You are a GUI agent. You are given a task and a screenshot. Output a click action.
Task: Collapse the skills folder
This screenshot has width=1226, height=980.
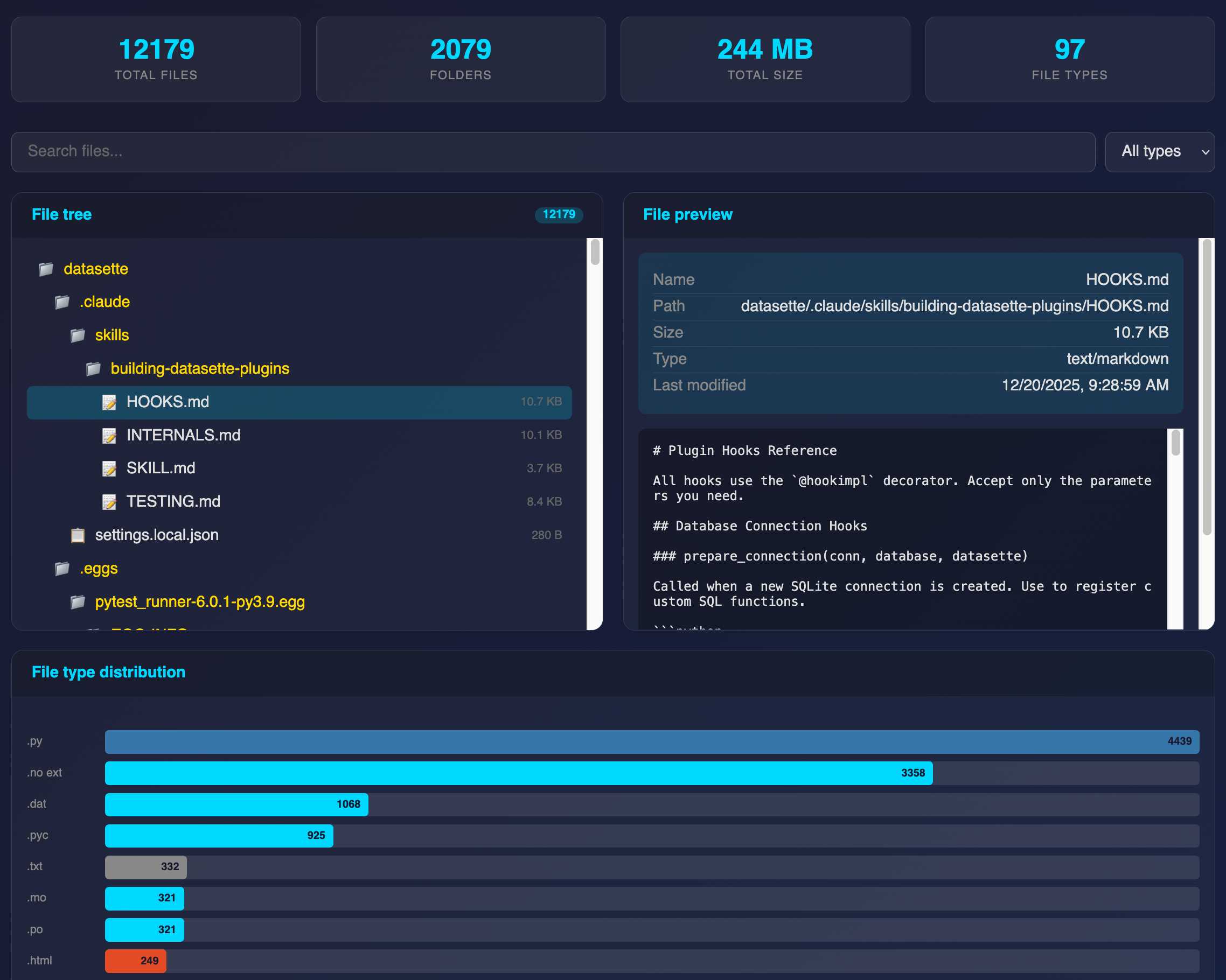coord(112,335)
